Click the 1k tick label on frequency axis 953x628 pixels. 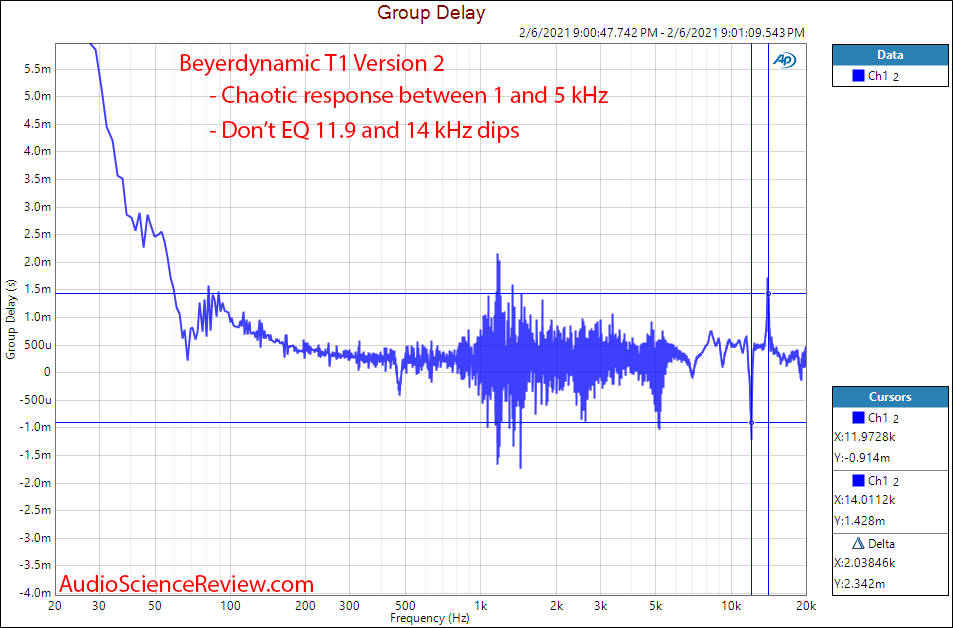point(481,606)
